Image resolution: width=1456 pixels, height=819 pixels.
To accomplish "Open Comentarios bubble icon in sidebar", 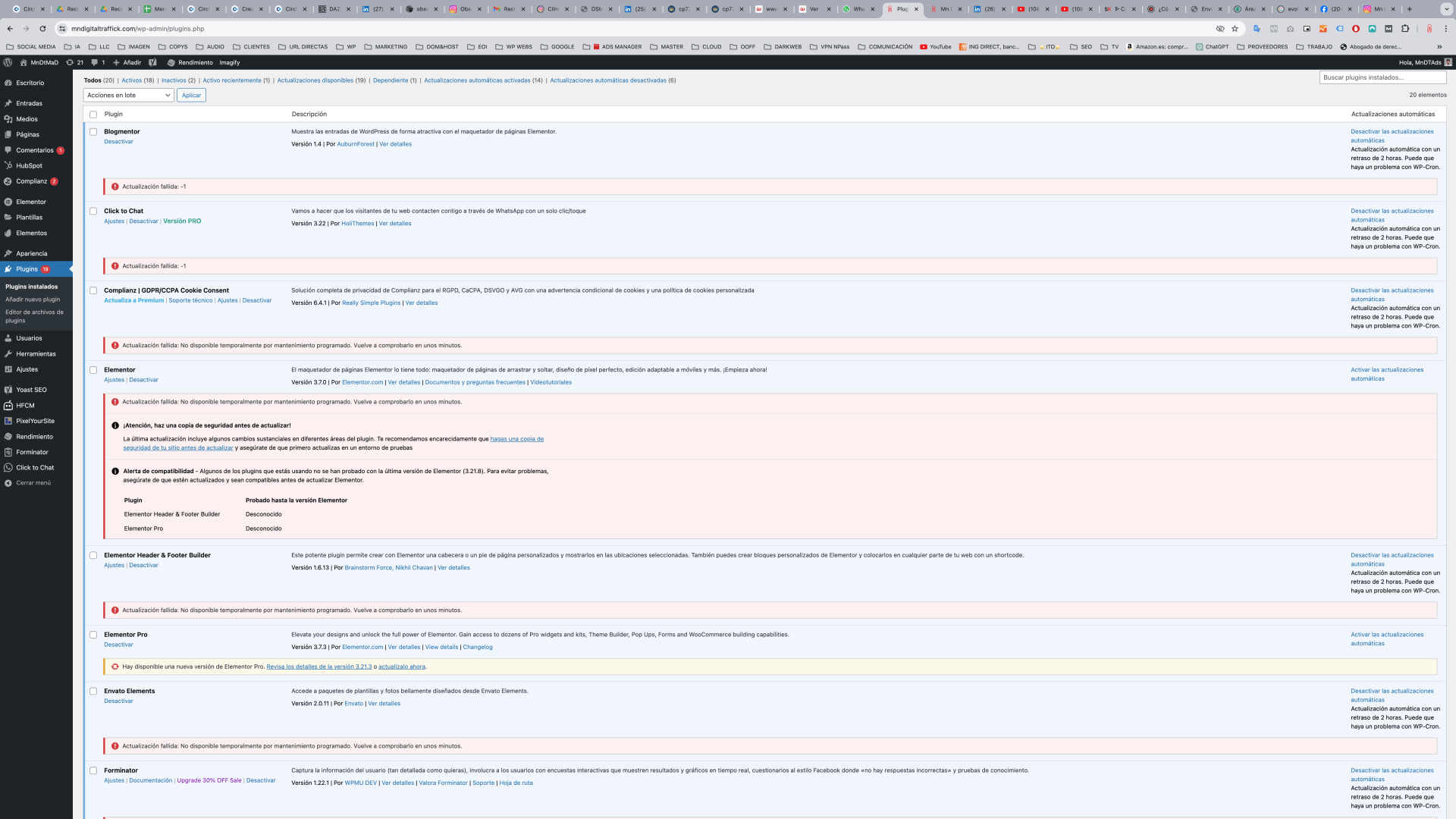I will [x=8, y=150].
